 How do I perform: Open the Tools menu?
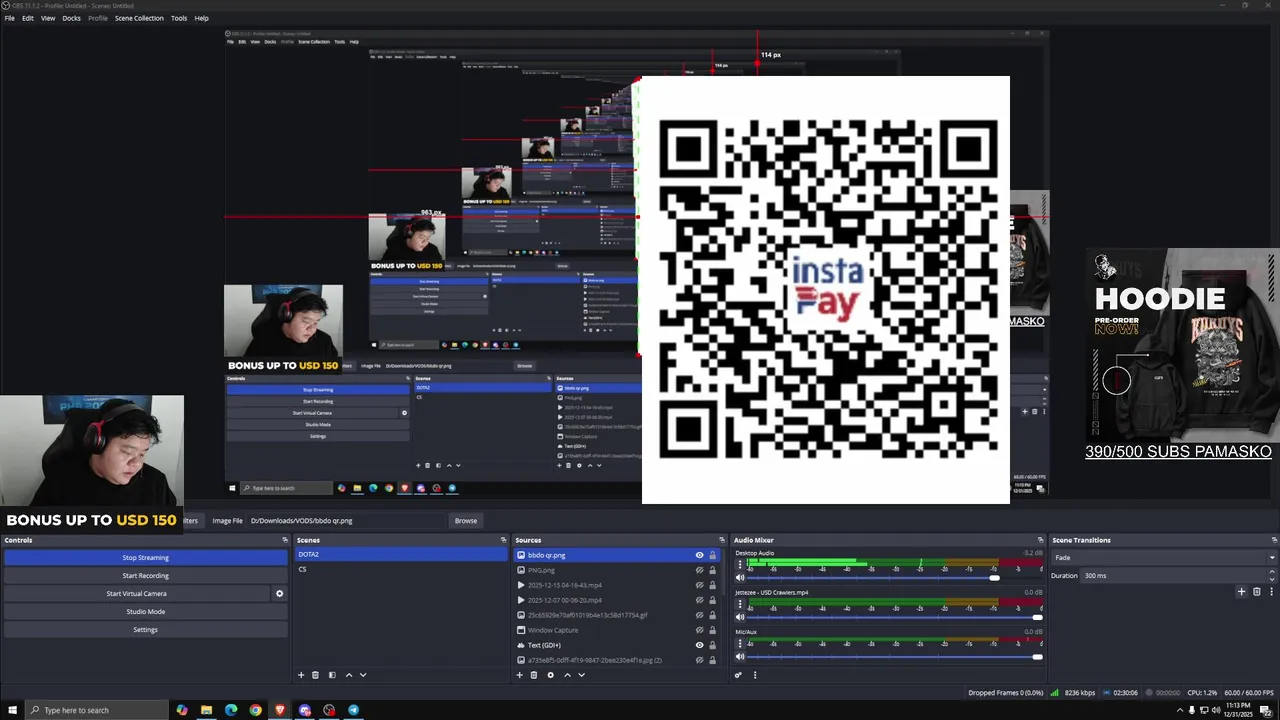point(179,18)
